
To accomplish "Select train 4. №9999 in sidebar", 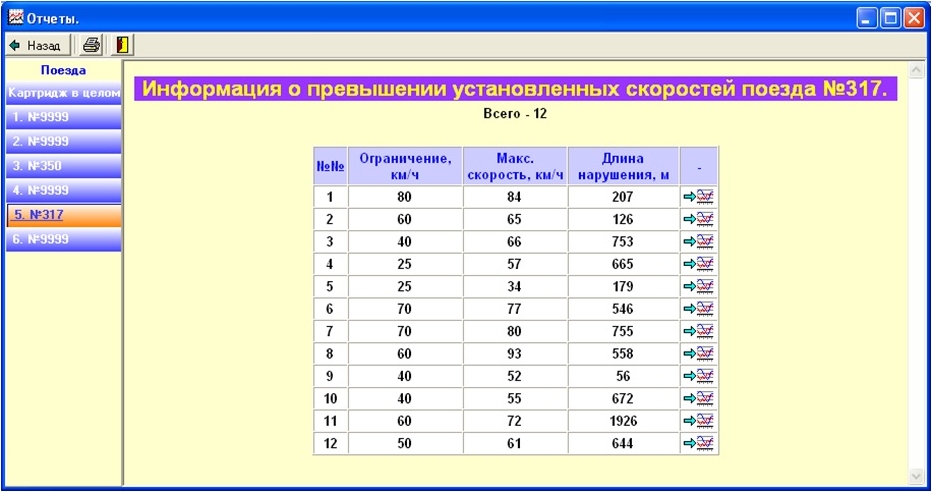I will pos(64,190).
